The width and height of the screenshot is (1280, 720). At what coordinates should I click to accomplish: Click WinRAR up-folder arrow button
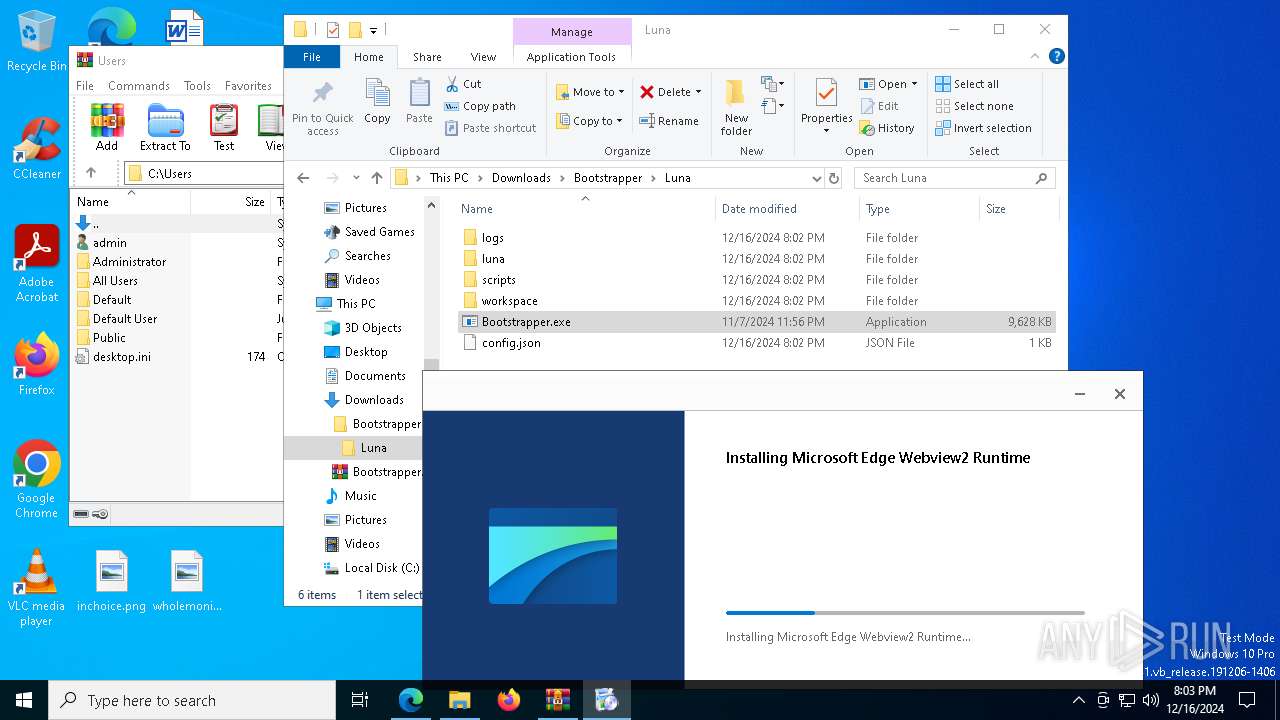point(91,173)
